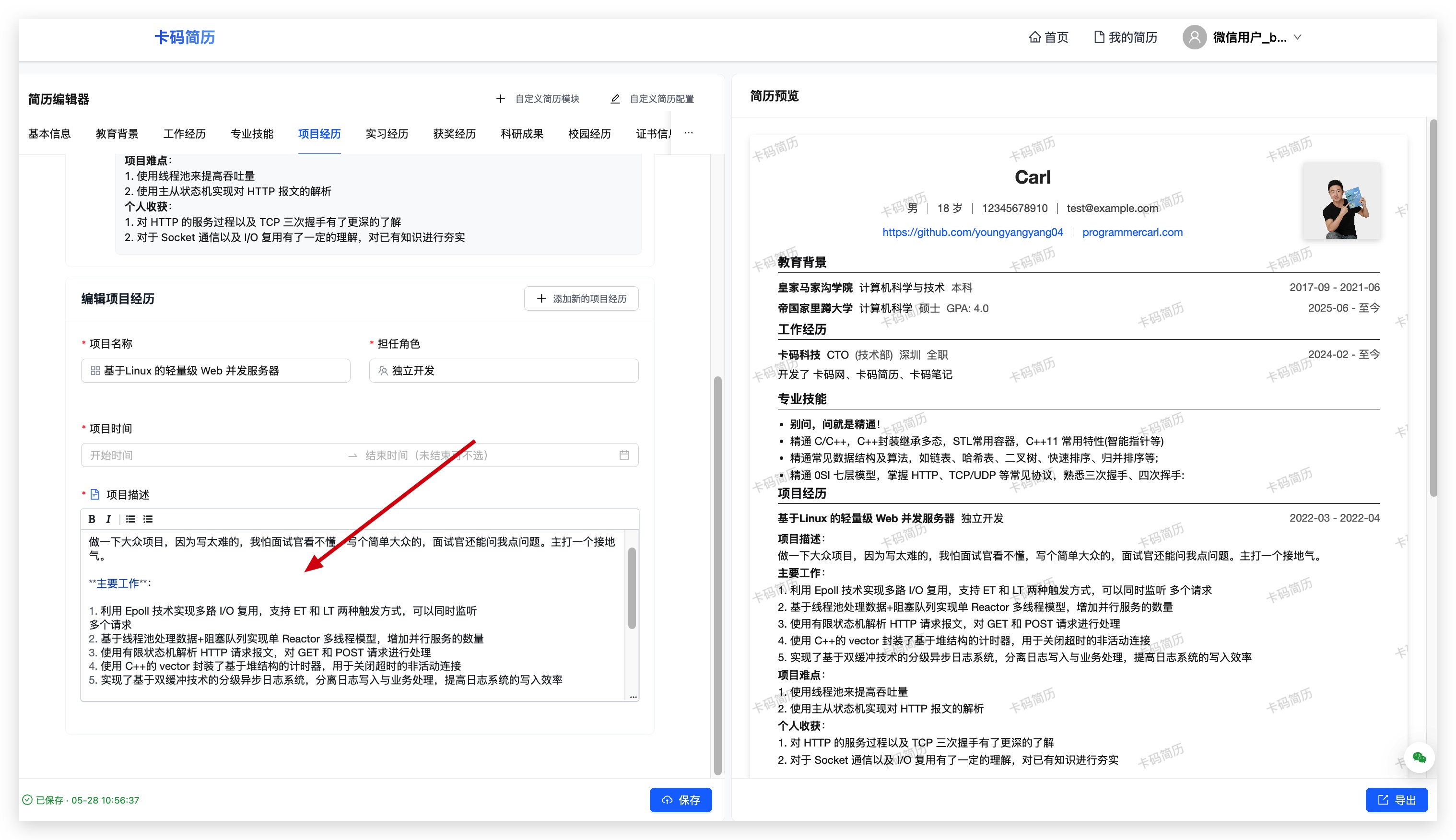Switch to the 教育背景 tab
Screen dimensions: 1456x840
click(117, 134)
